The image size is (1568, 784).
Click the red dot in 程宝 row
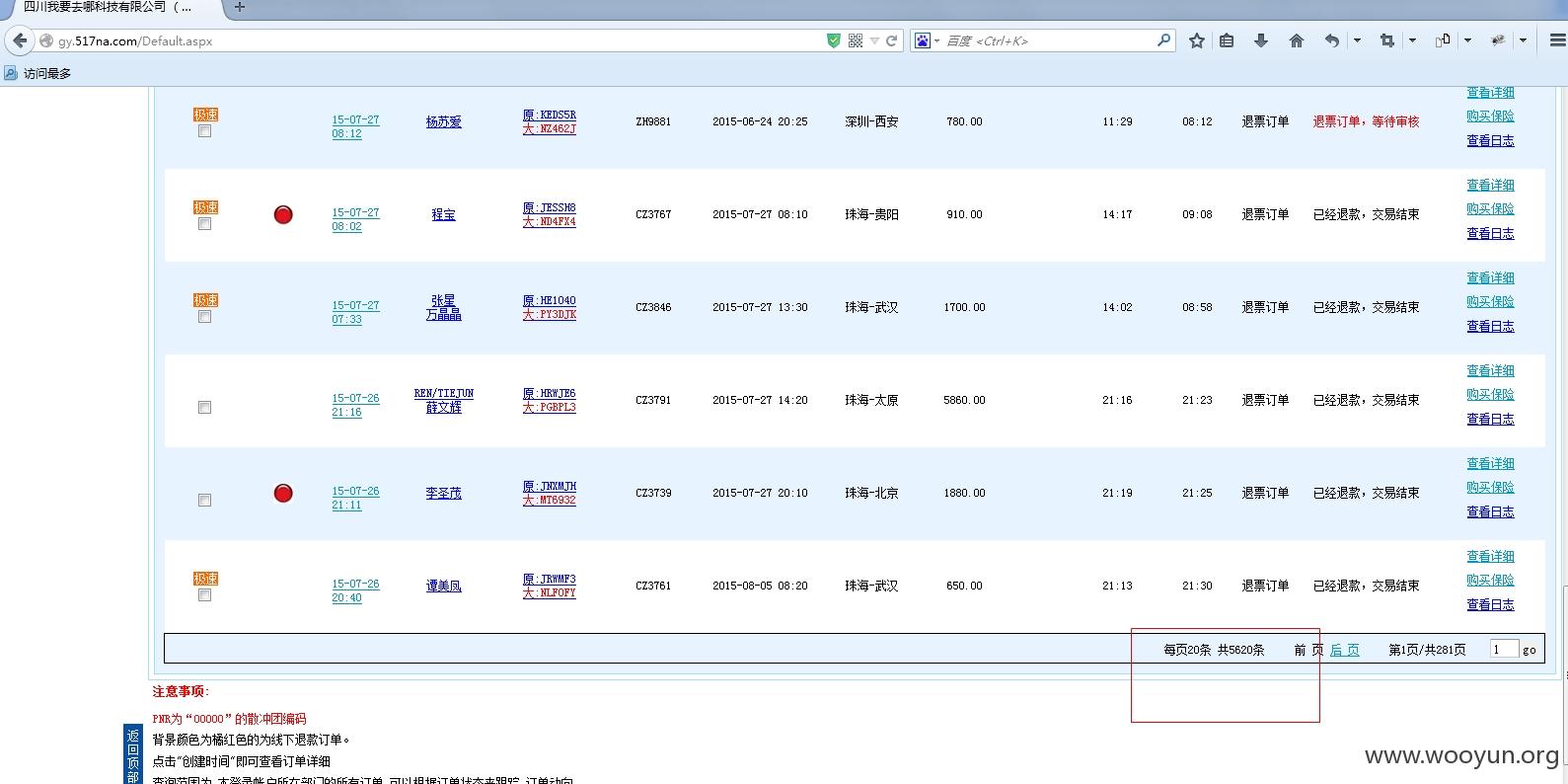click(283, 214)
